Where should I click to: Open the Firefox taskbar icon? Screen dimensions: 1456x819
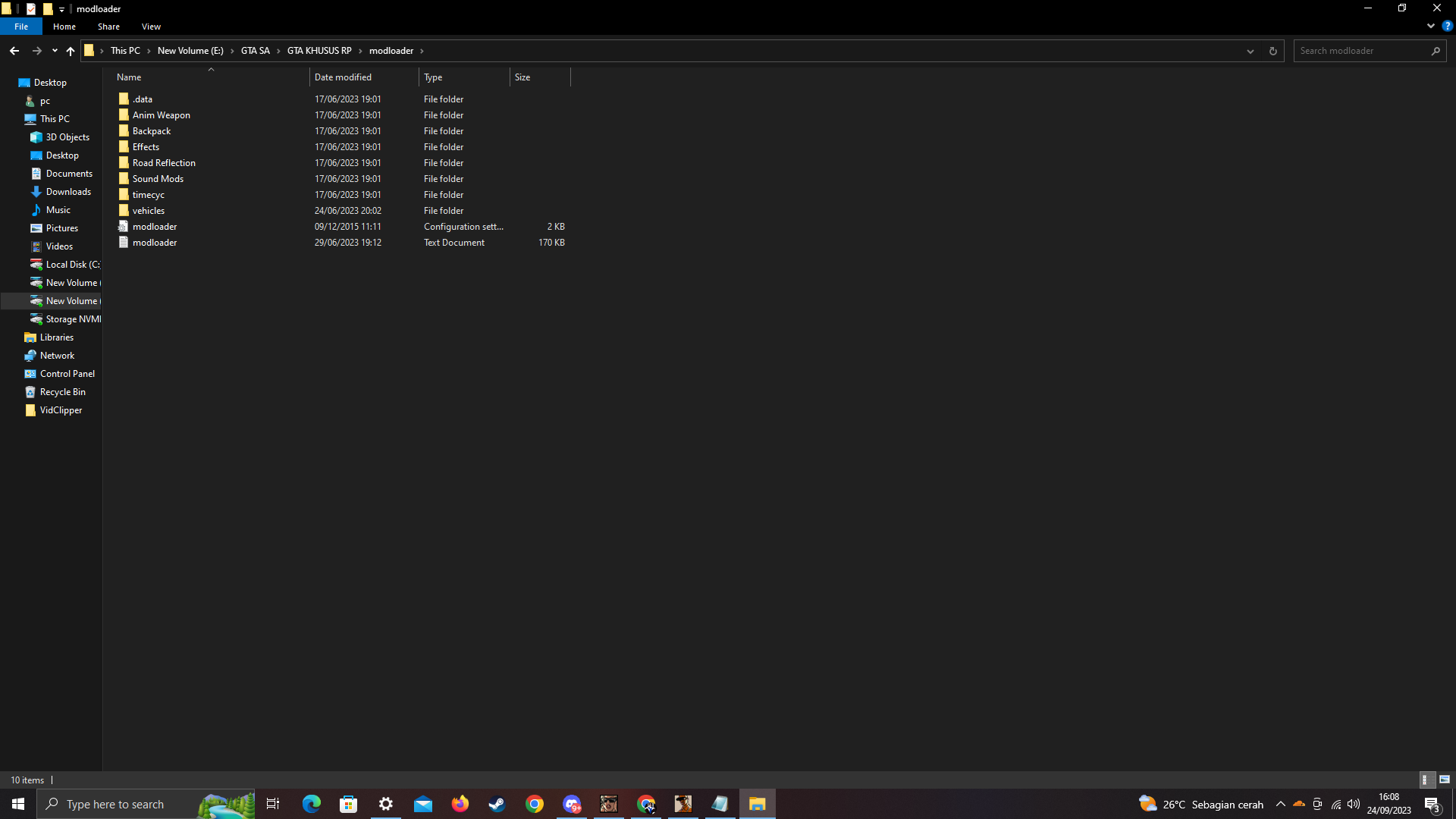460,804
